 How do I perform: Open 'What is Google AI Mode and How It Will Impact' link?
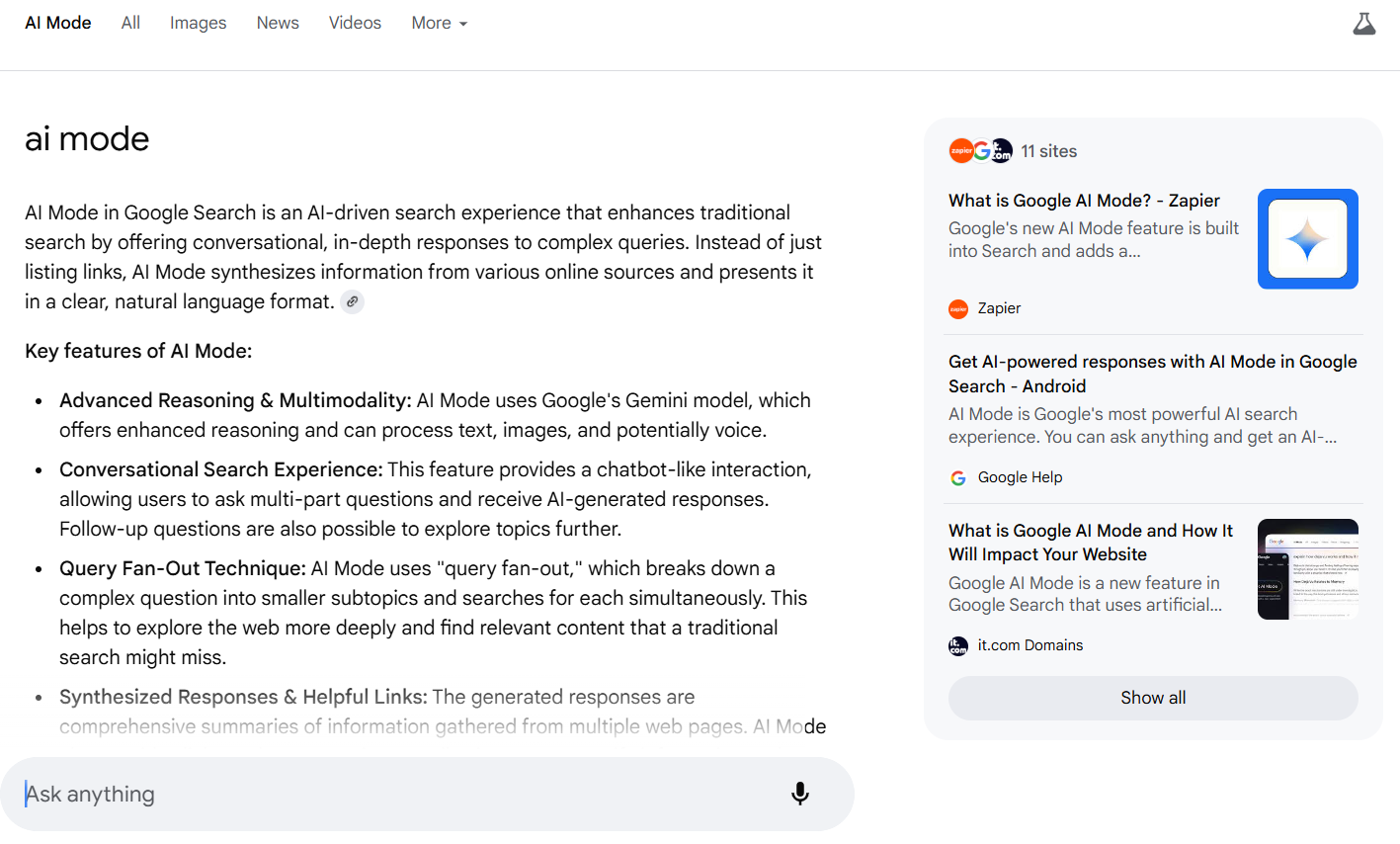coord(1091,543)
